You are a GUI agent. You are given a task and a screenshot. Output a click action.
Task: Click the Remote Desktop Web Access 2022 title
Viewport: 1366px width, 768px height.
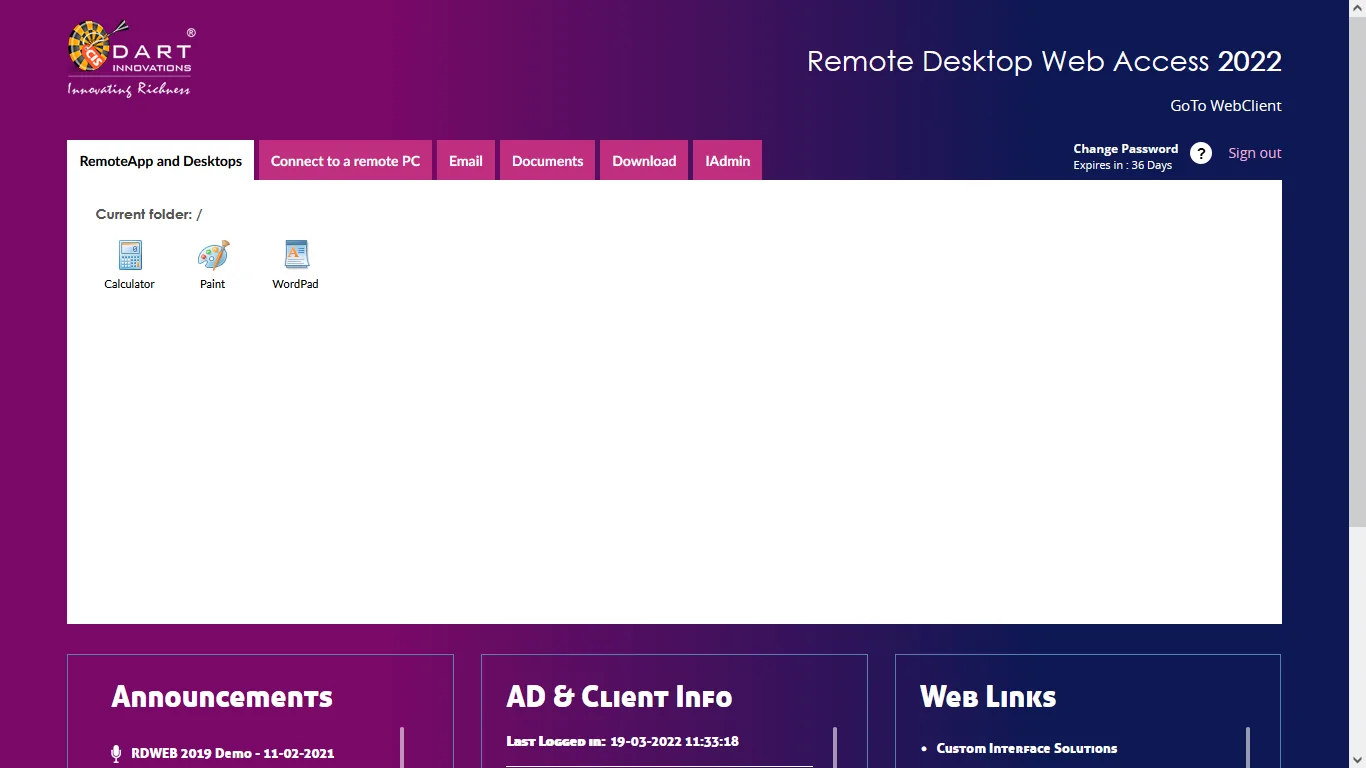[1044, 61]
